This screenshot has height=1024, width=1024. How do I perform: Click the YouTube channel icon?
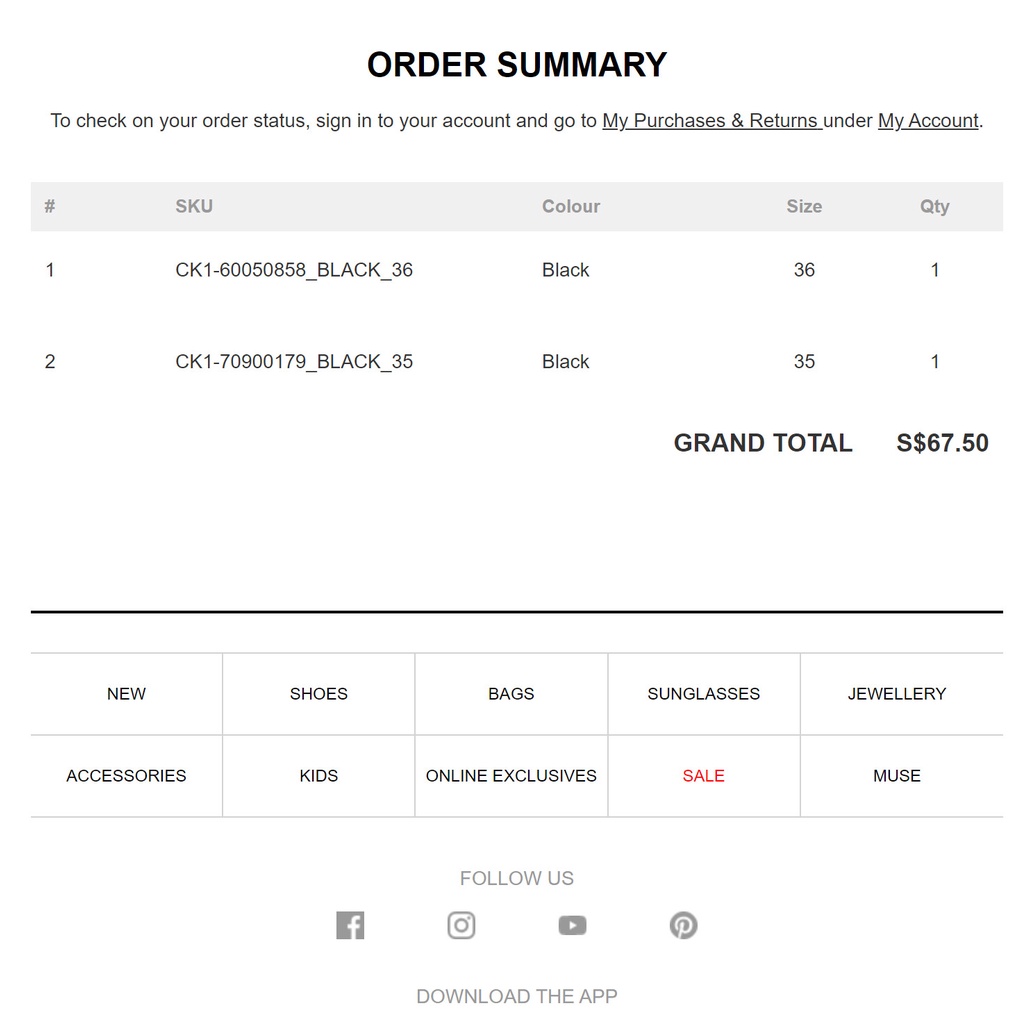pos(572,925)
